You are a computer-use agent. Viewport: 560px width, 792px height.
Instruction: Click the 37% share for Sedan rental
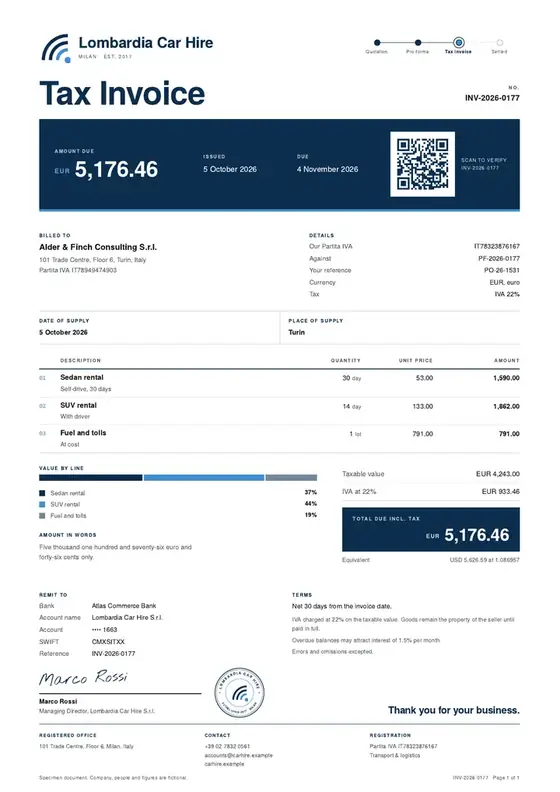[x=311, y=492]
